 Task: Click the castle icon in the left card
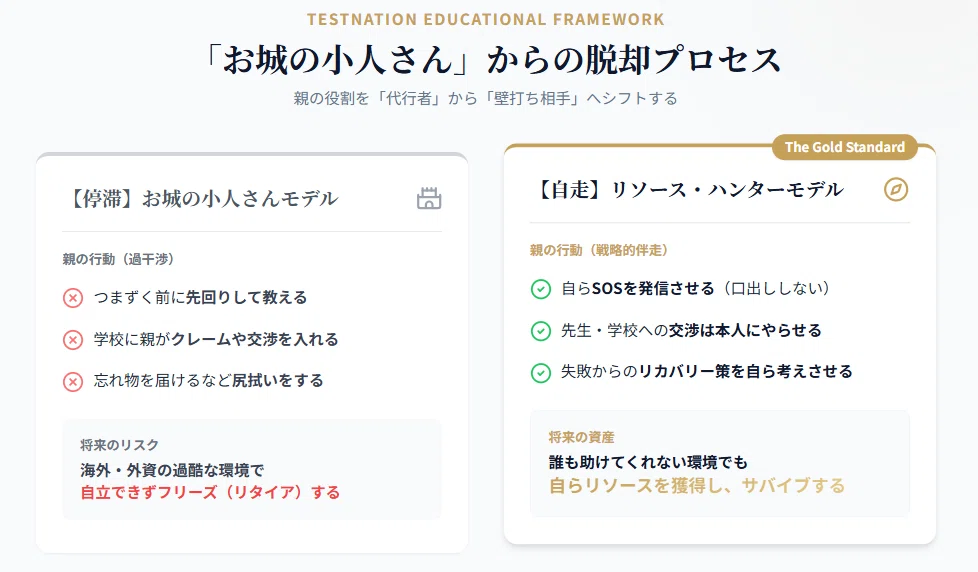point(429,198)
